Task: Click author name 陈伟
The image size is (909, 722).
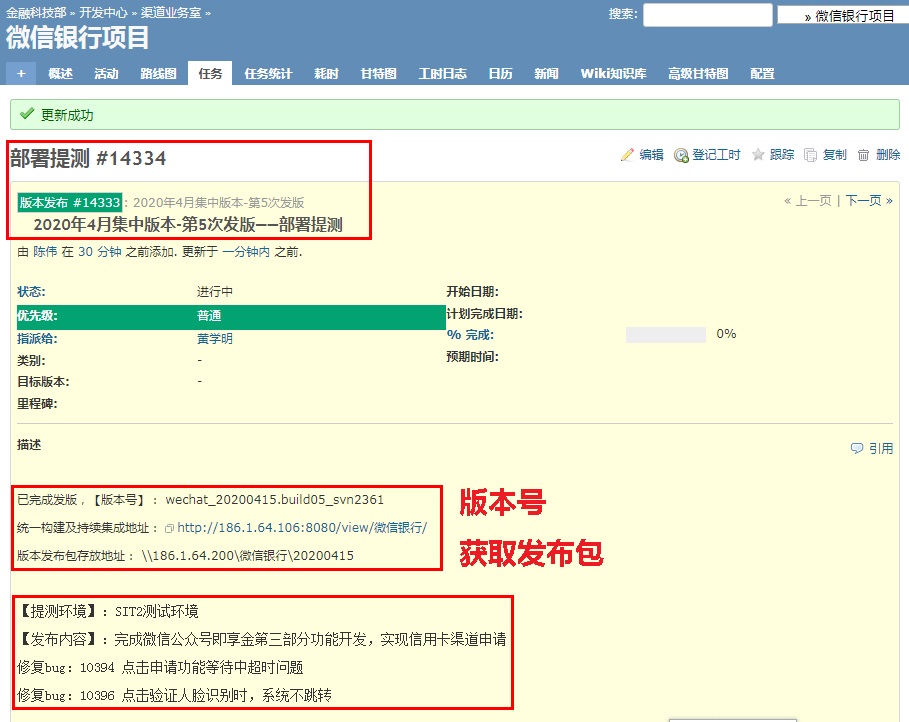Action: (45, 252)
